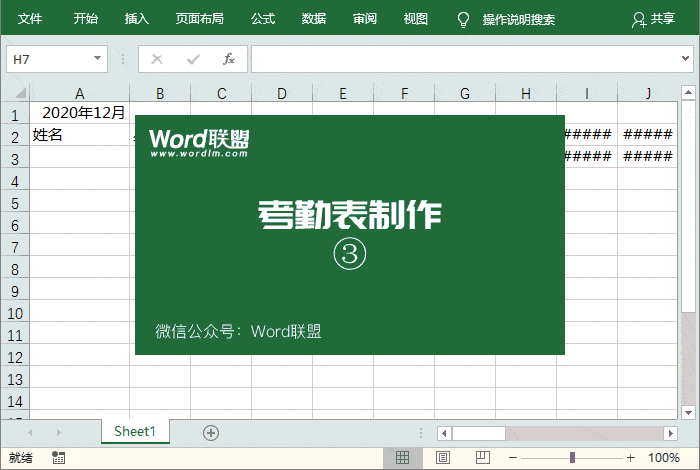This screenshot has height=470, width=700.
Task: Select column J header
Action: [647, 93]
